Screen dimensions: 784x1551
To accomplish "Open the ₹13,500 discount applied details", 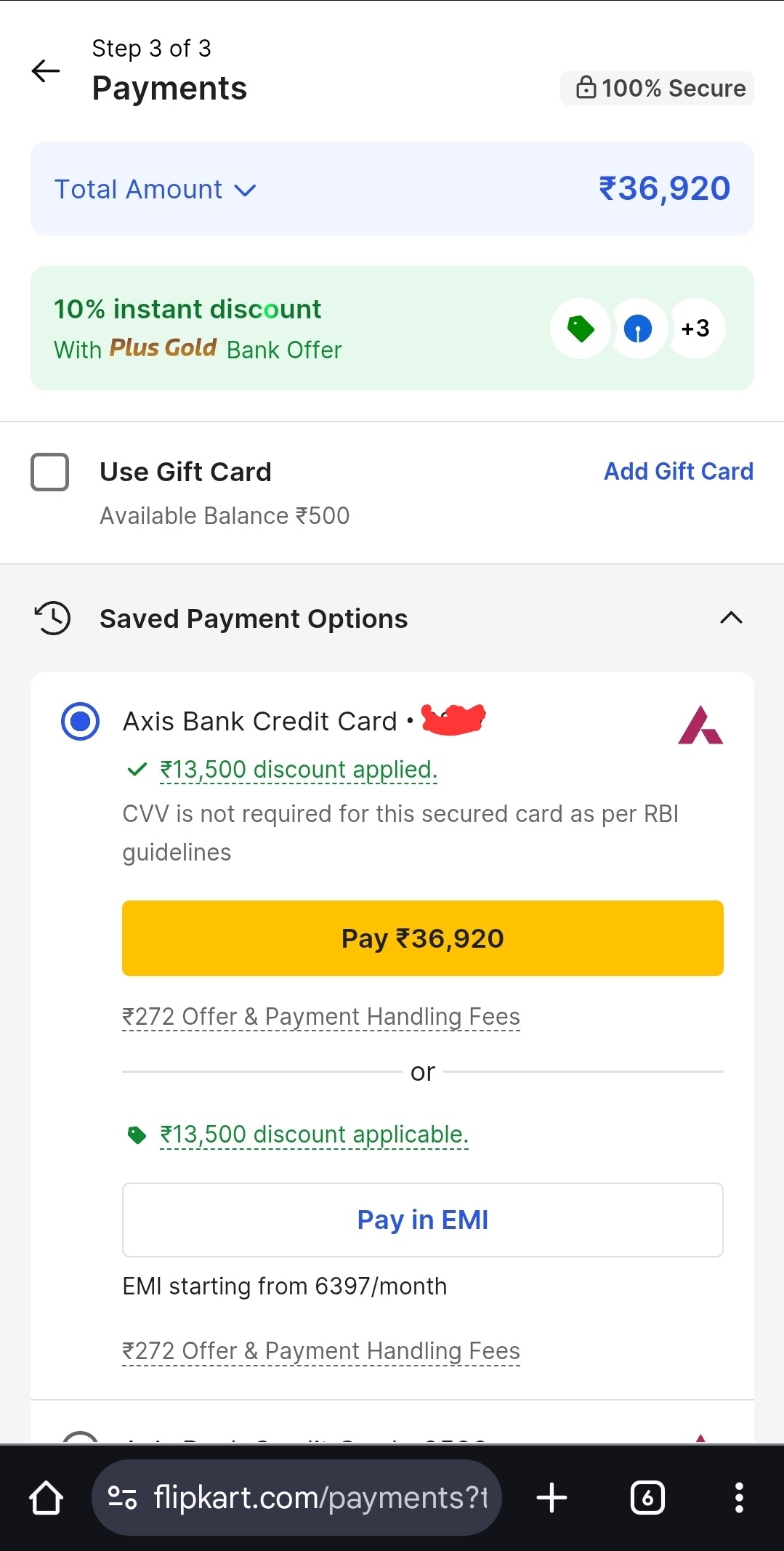I will click(x=298, y=770).
